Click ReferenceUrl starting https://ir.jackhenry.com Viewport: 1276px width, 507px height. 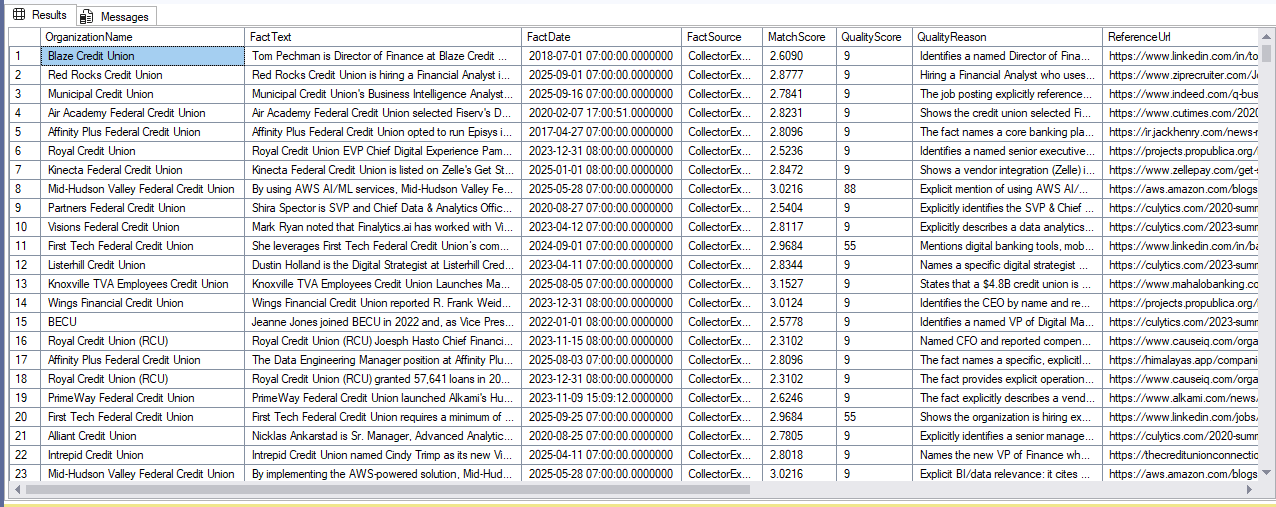coord(1181,132)
